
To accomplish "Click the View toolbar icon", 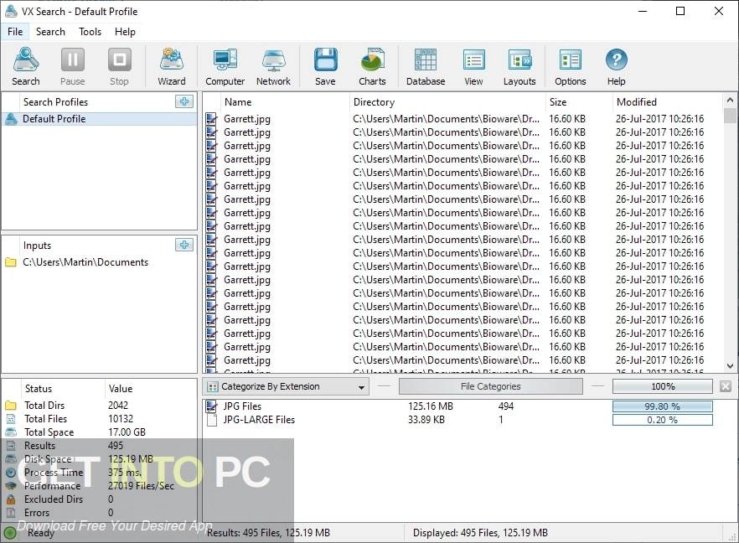I will tap(474, 66).
